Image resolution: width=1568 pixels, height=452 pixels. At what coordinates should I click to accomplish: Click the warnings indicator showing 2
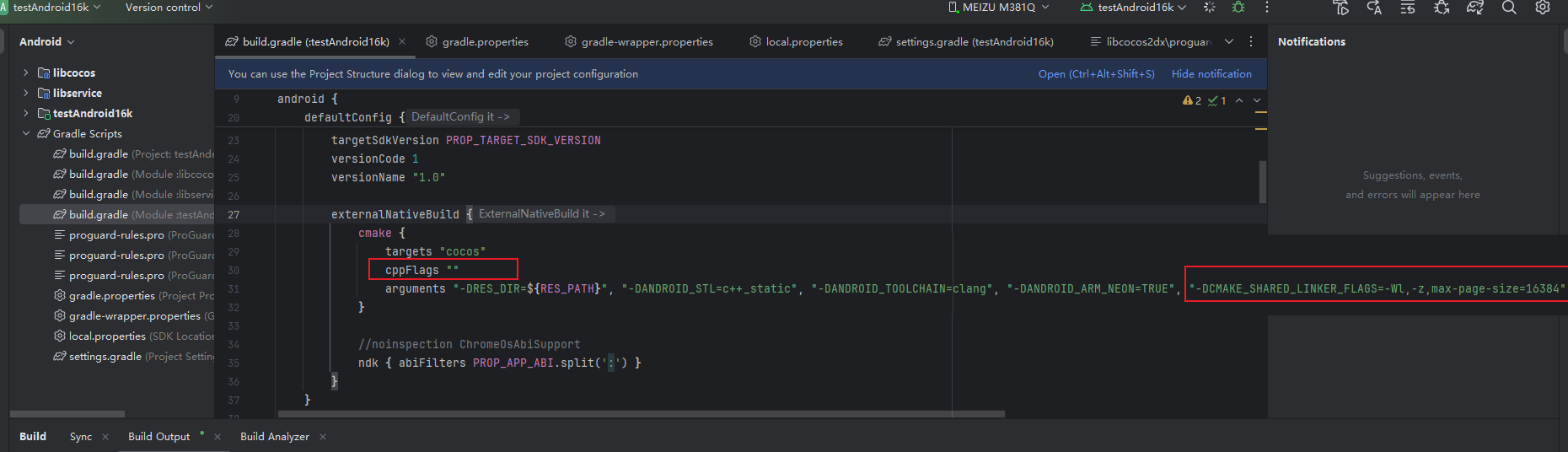1192,100
